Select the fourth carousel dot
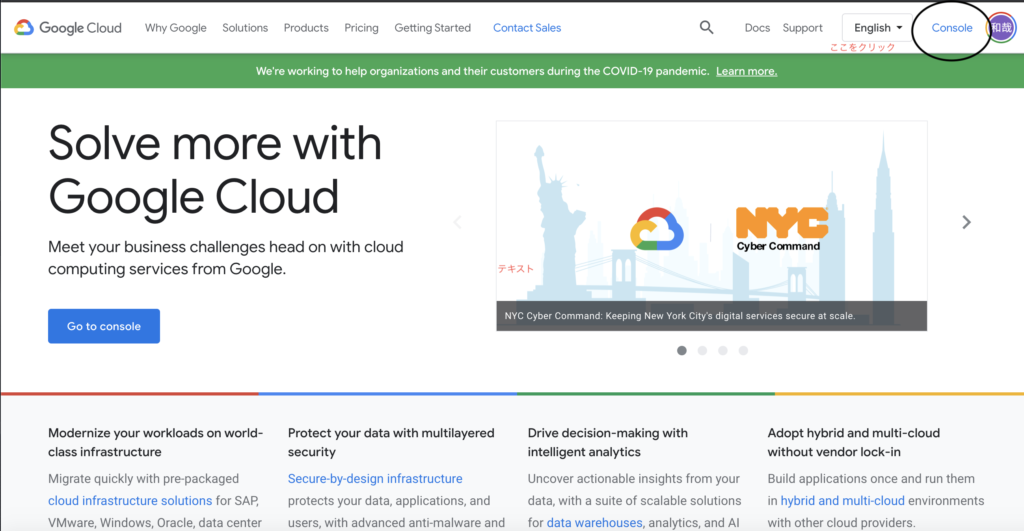 coord(743,351)
